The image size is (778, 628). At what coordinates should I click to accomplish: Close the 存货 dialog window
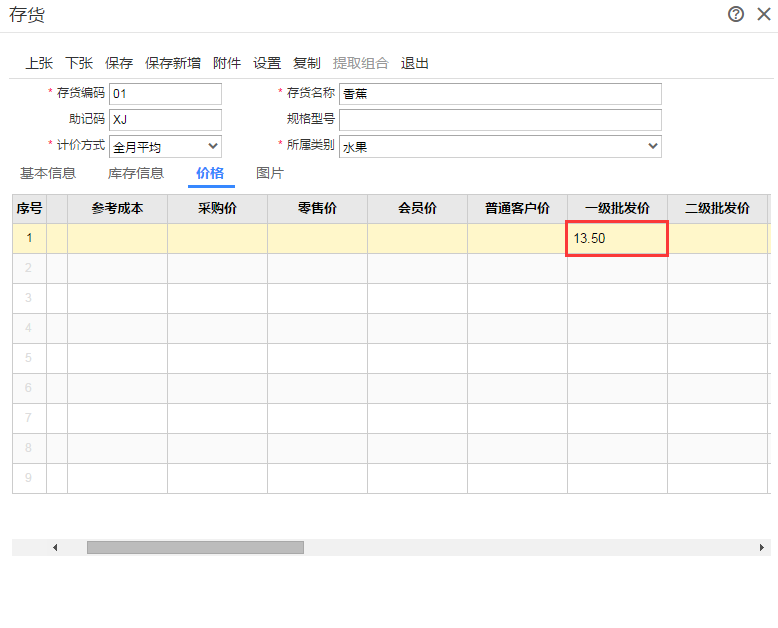click(x=764, y=14)
